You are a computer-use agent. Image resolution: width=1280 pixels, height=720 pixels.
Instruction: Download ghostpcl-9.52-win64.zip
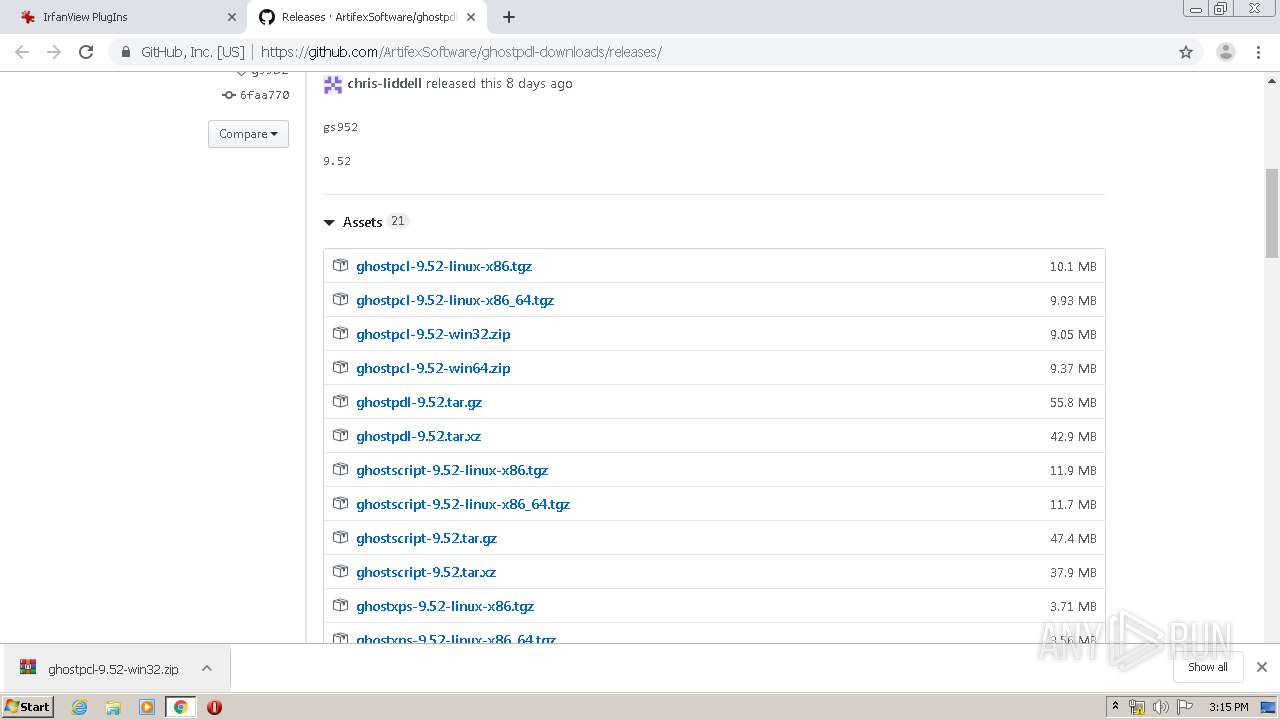coord(433,368)
